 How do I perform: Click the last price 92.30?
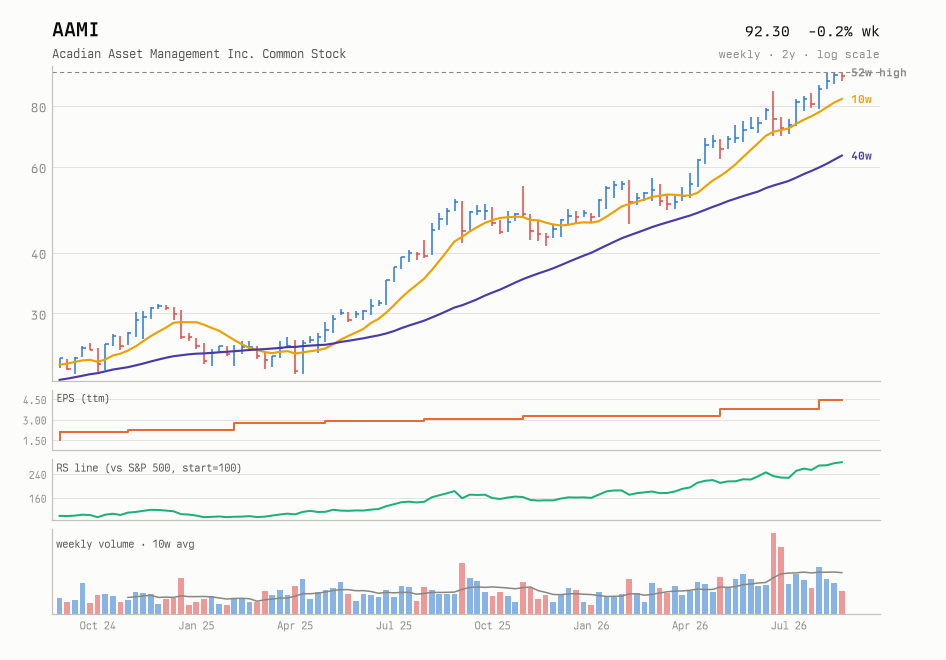click(767, 31)
